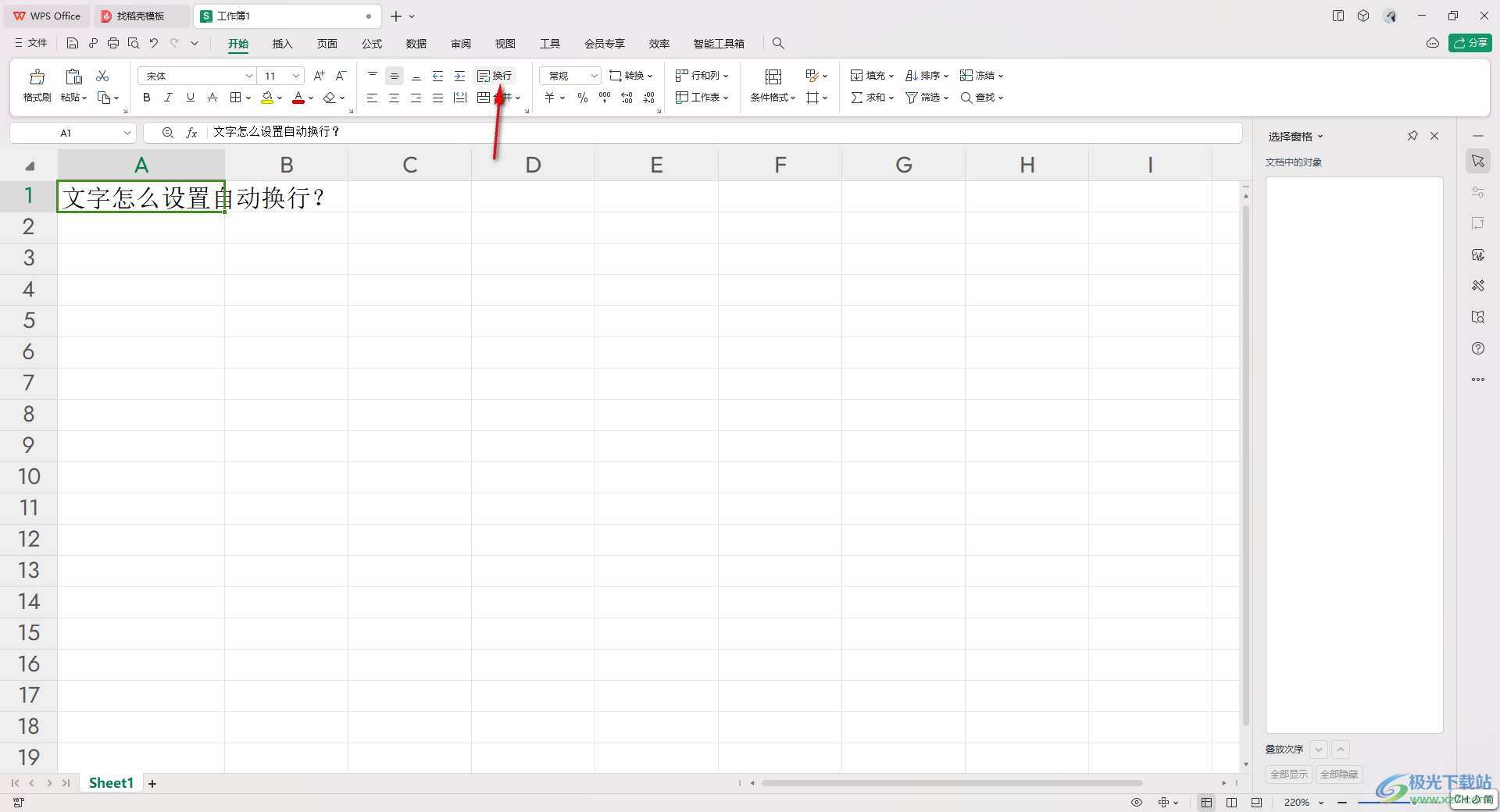Screen dimensions: 1500x812
Task: Toggle horizontal center alignment
Action: click(x=395, y=98)
